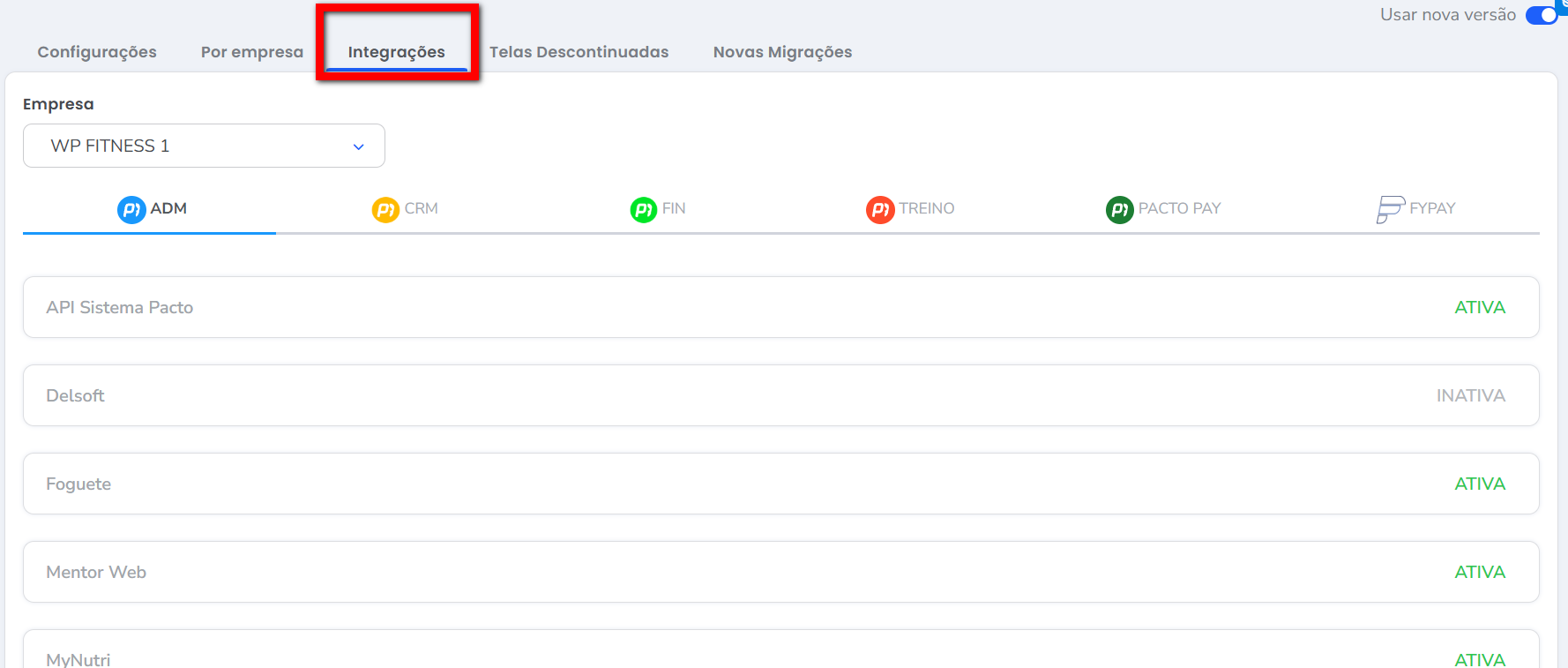1568x668 pixels.
Task: Select the Integrações tab
Action: tap(396, 52)
